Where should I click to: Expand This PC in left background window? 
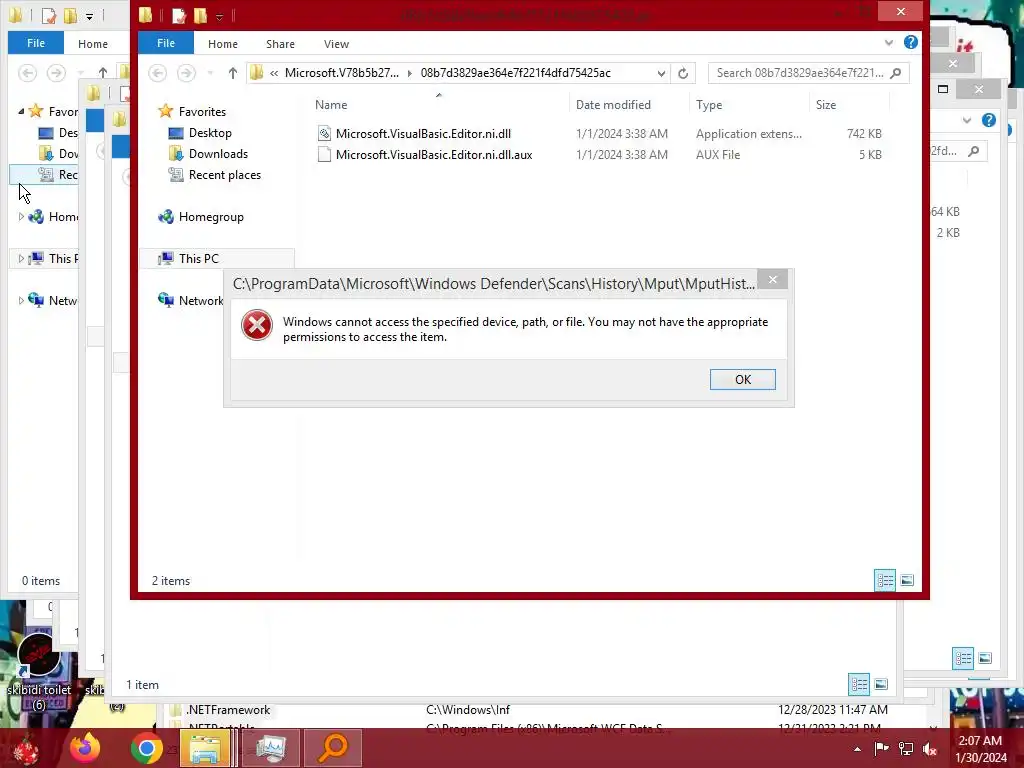click(x=21, y=259)
